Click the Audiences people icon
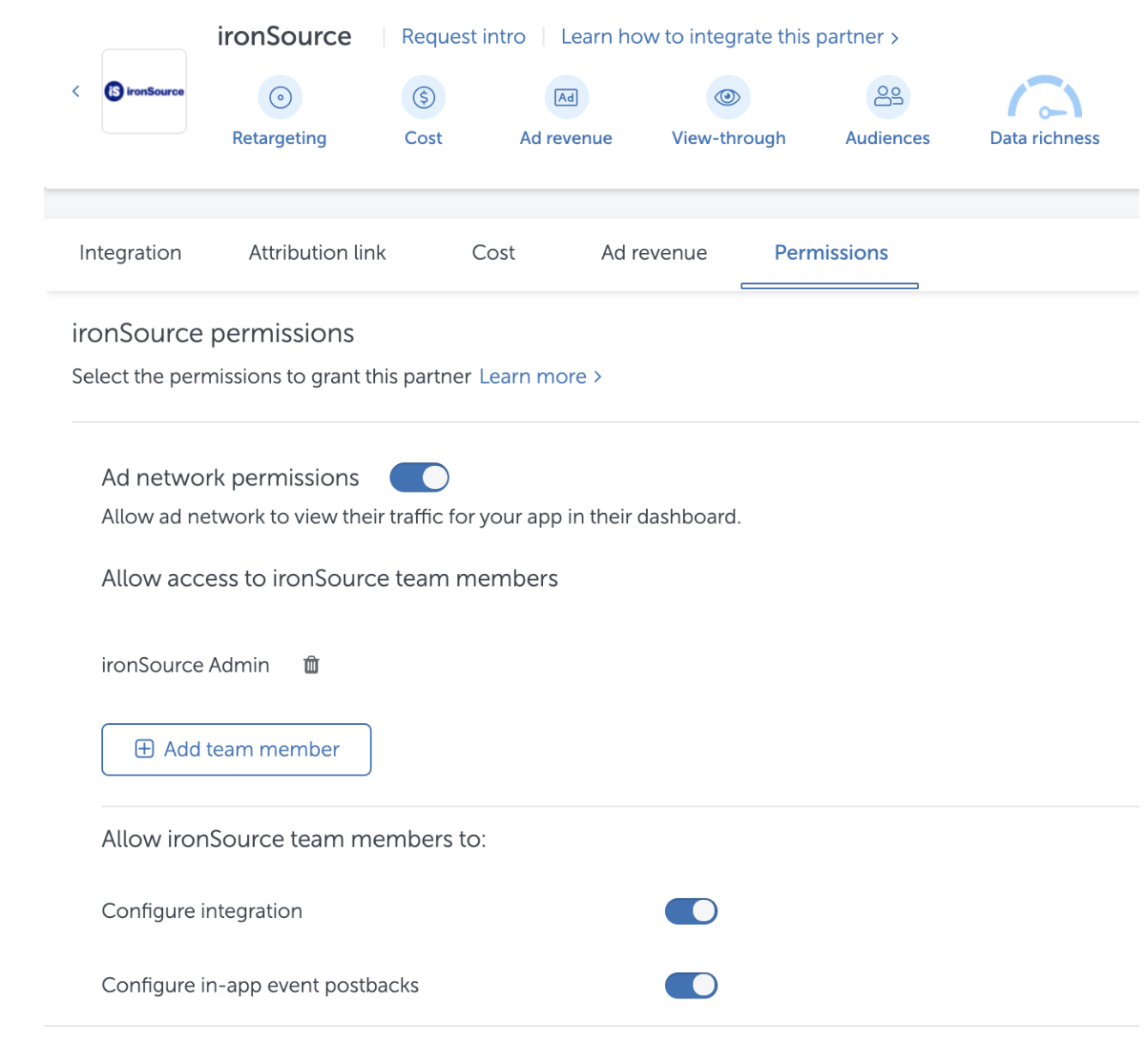1148x1038 pixels. click(x=887, y=97)
